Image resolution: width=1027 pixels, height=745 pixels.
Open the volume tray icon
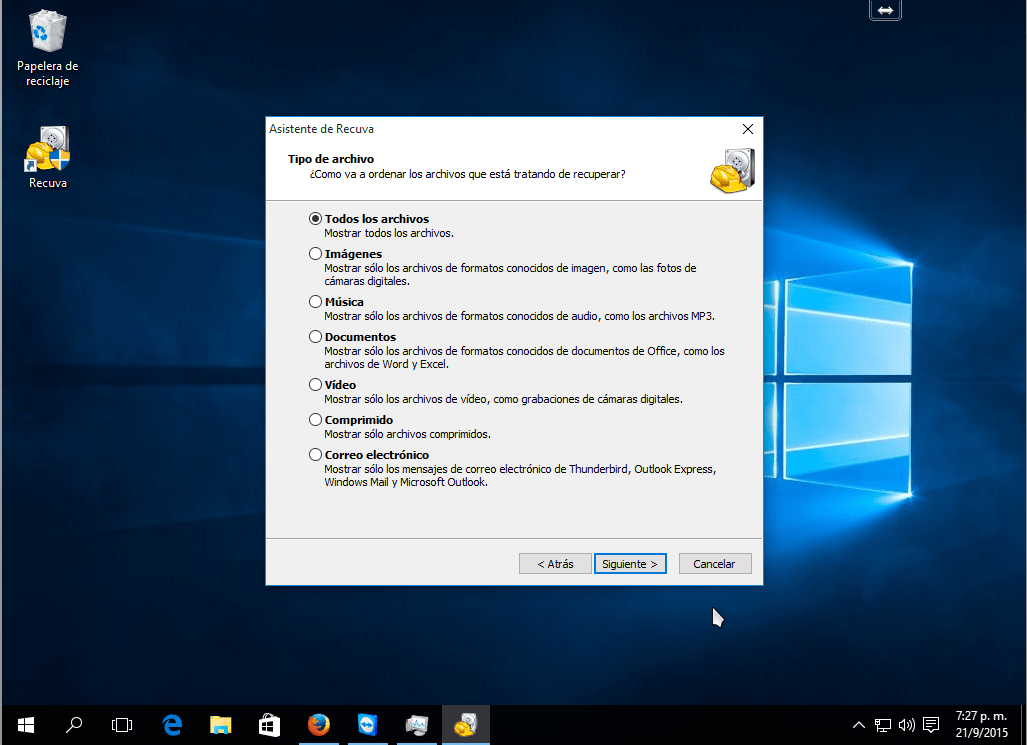pos(907,725)
